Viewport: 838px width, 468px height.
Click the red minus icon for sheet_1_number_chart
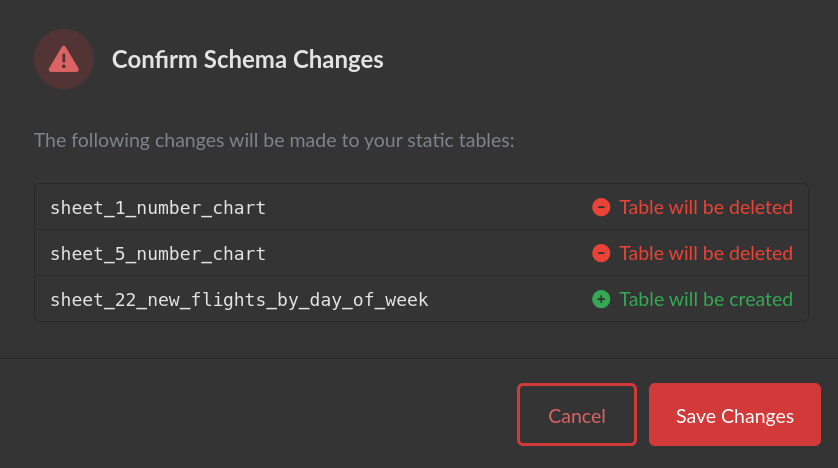point(601,208)
